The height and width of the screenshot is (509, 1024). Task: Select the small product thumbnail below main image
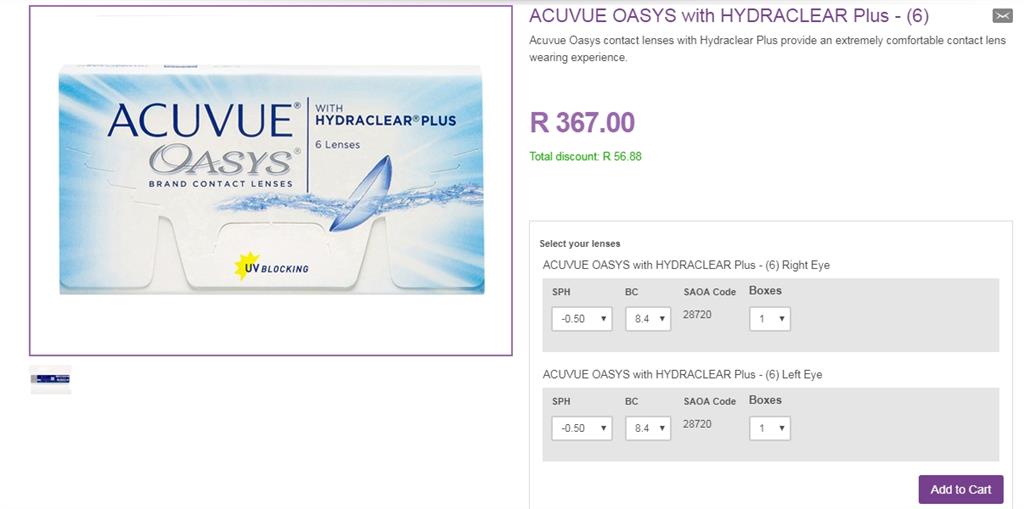[x=50, y=379]
